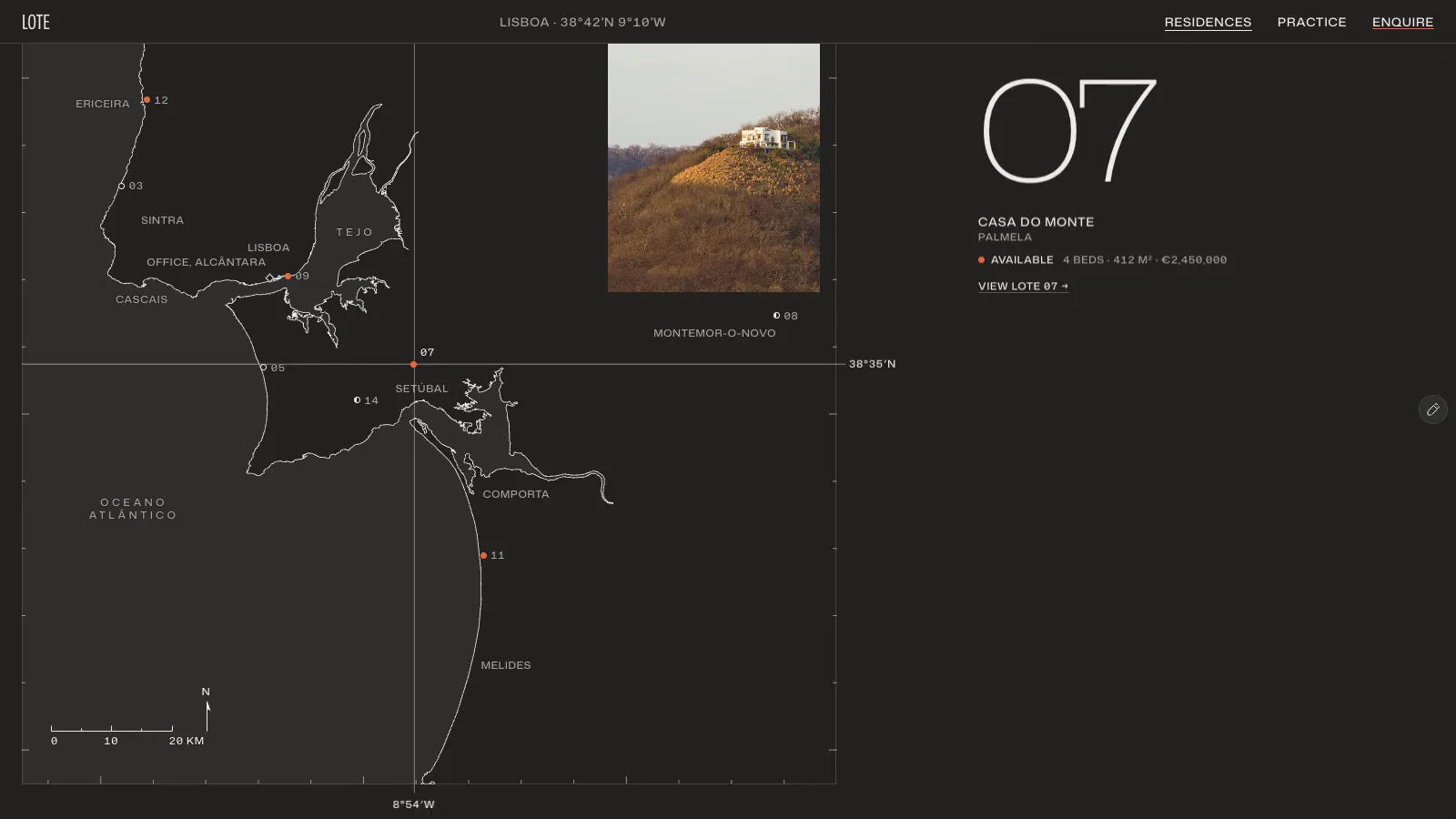Click the Alcântara office diamond marker

tap(269, 277)
